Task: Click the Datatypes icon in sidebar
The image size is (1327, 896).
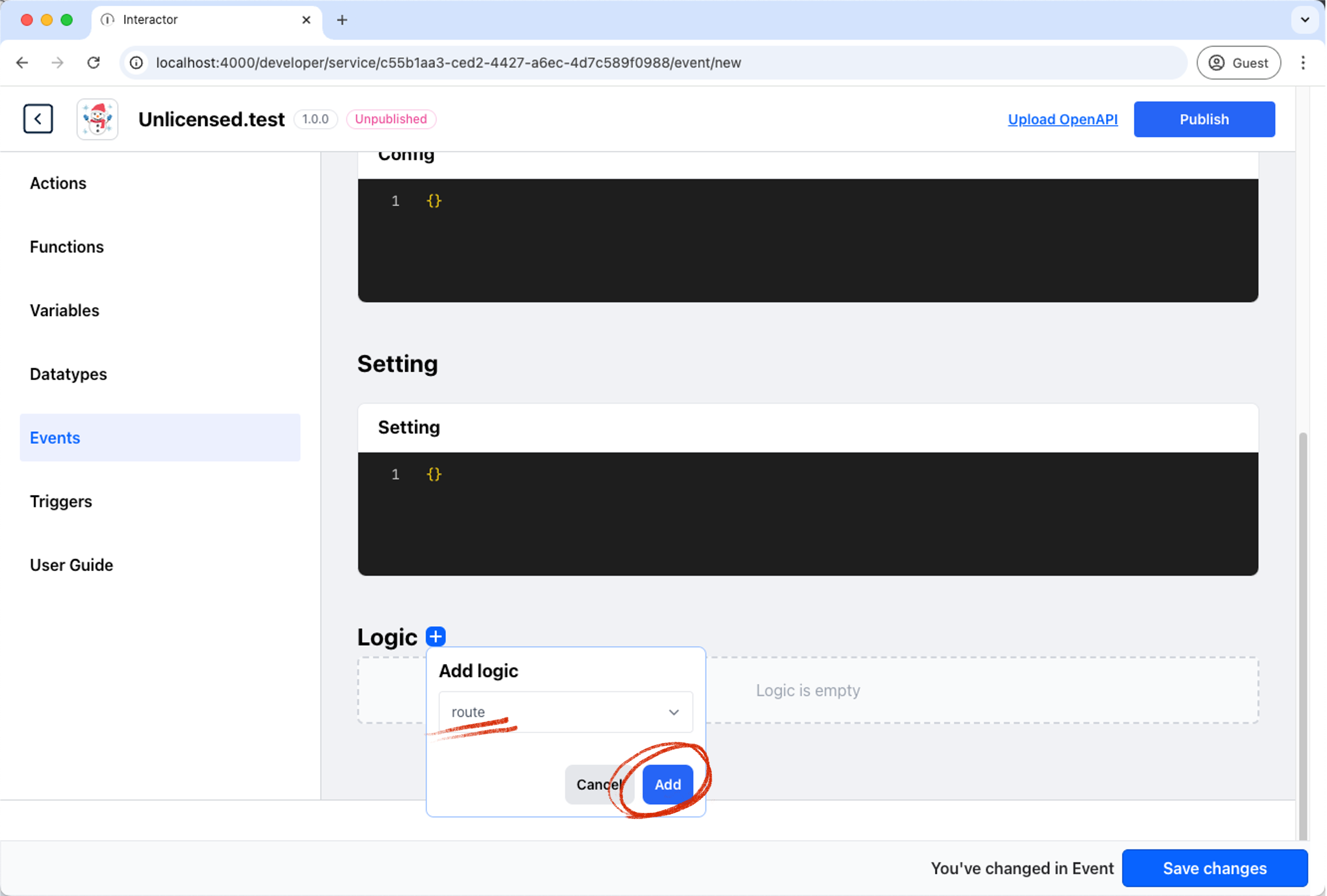Action: (69, 373)
